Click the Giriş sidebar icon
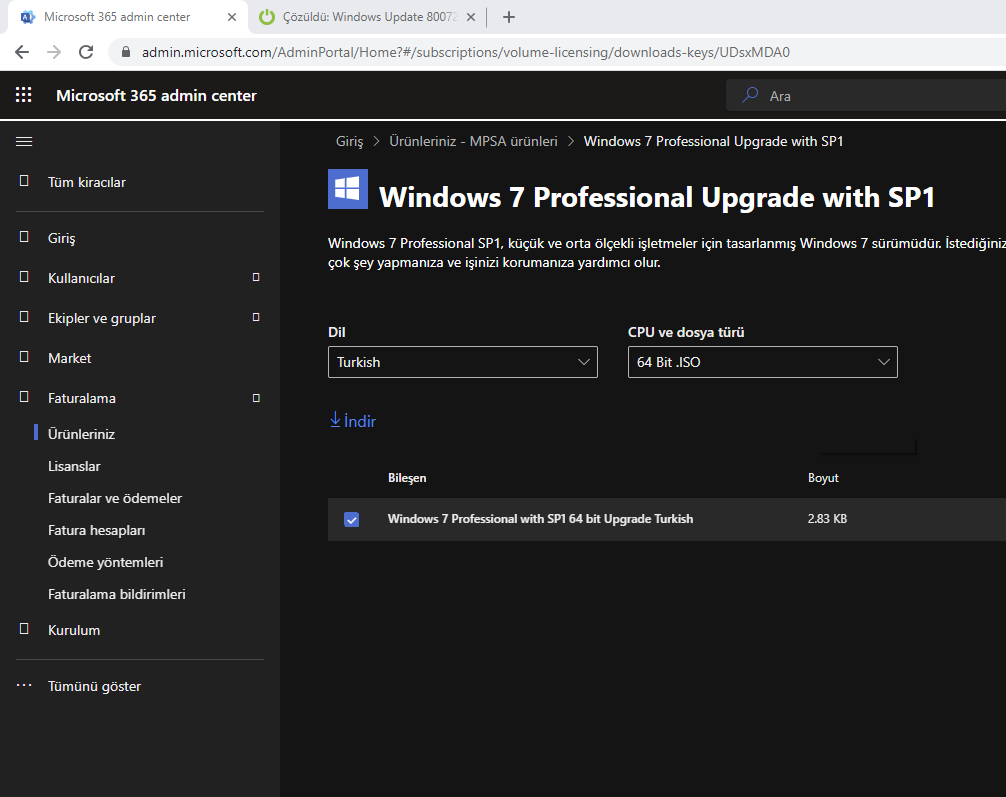 [24, 237]
